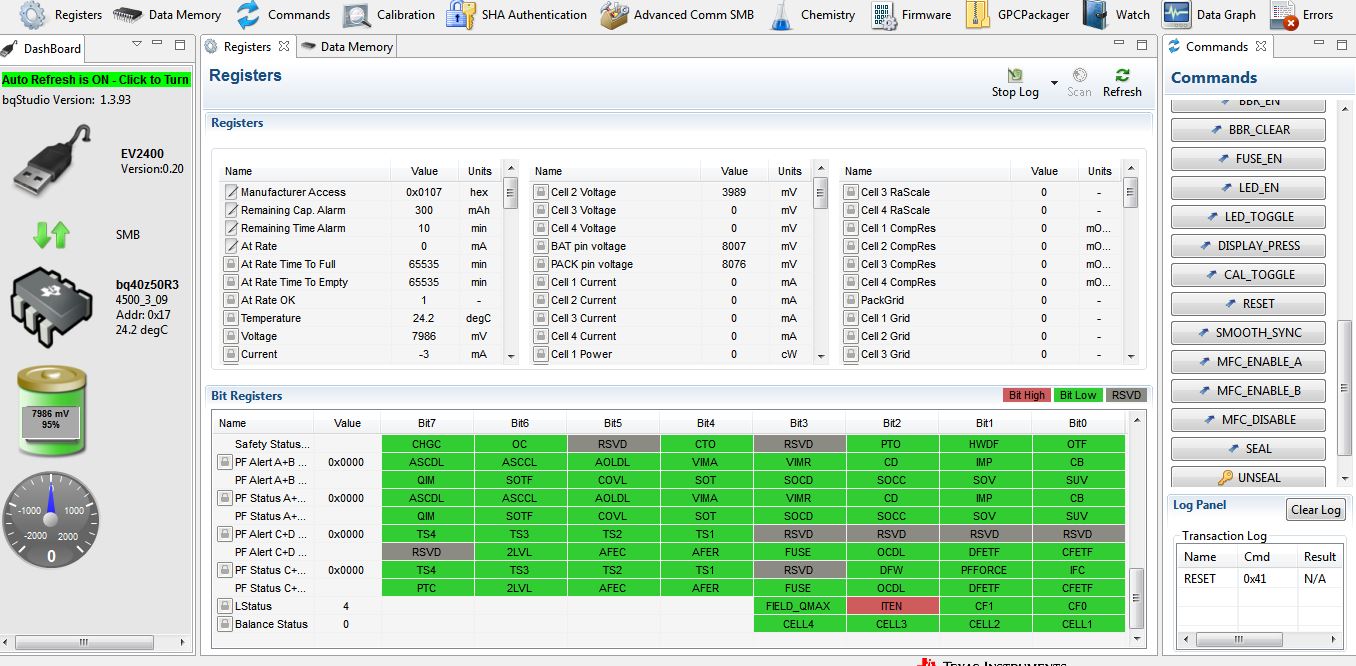Toggle the HWDF bit cell
1356x666 pixels.
click(985, 444)
